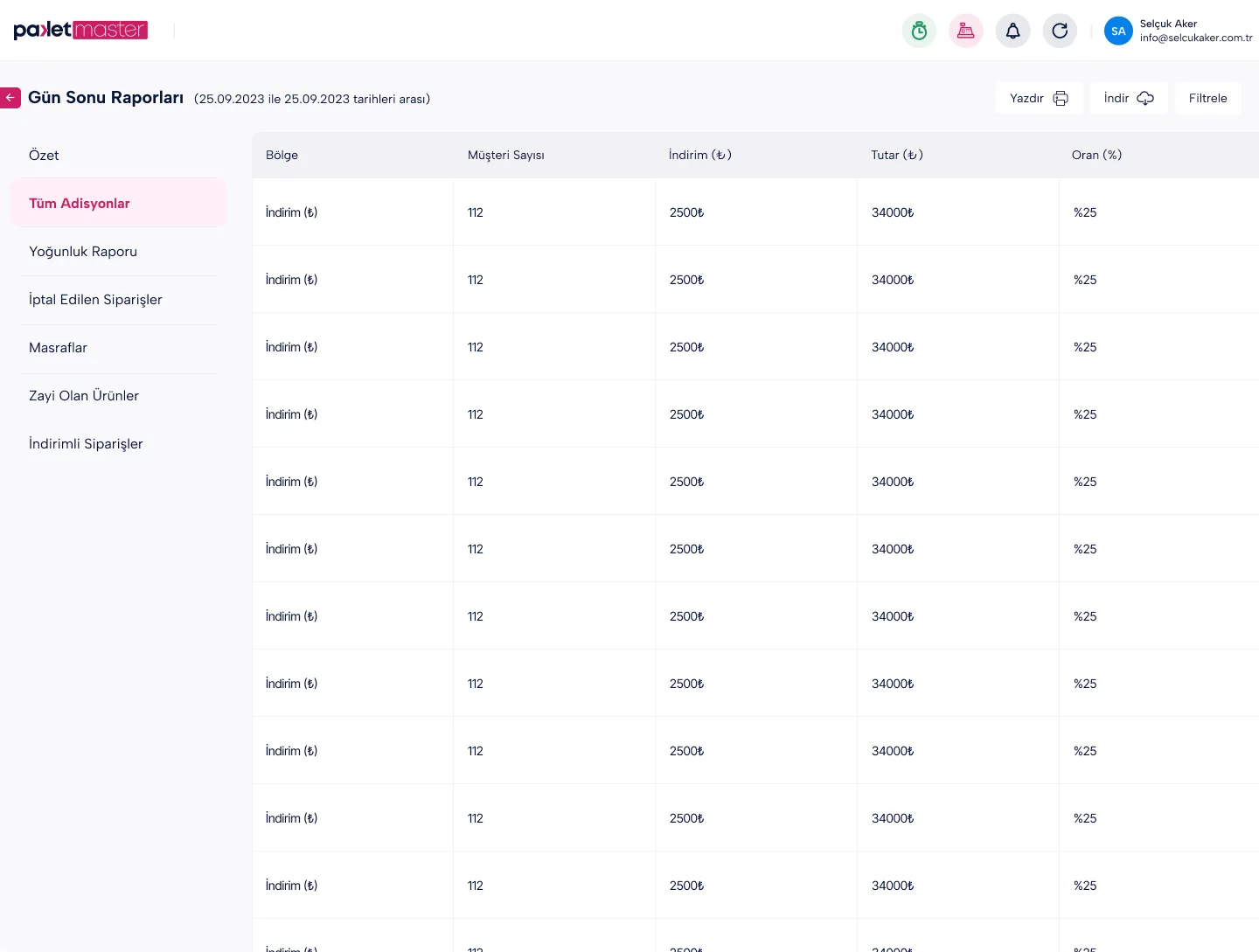Click the Yazdır print button
This screenshot has height=952, width=1259.
1039,98
